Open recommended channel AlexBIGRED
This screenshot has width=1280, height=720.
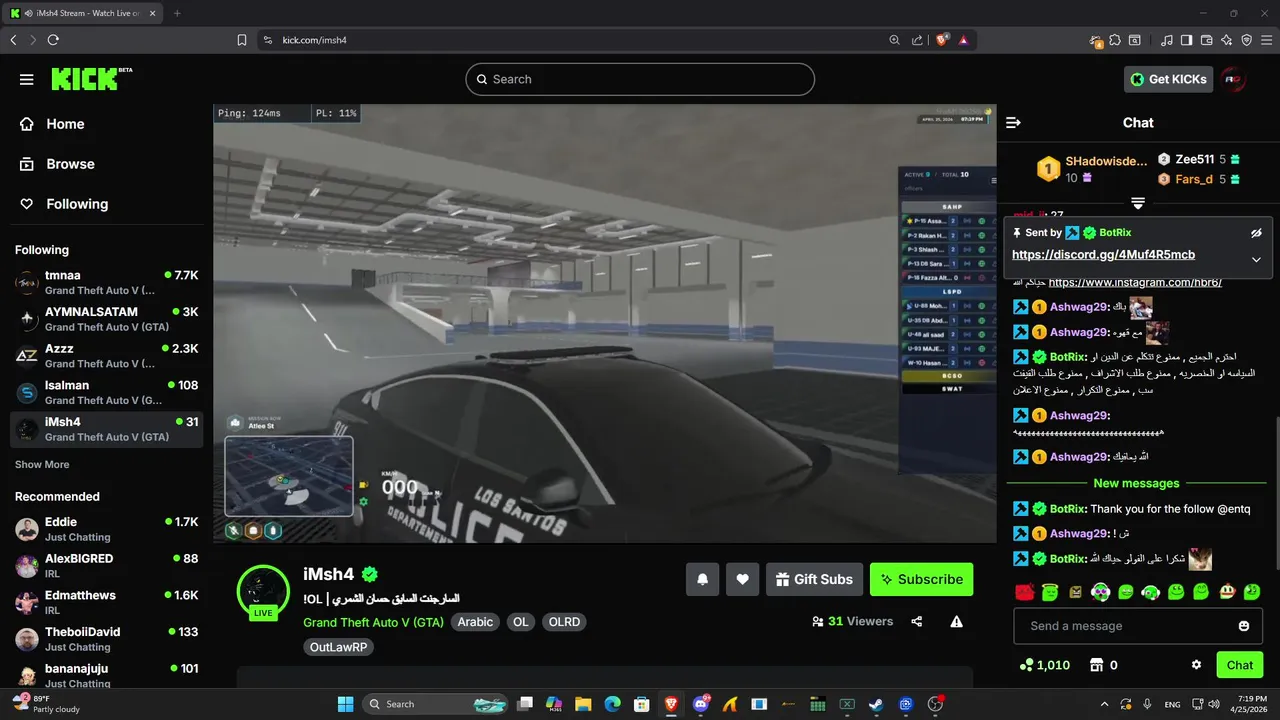(106, 566)
